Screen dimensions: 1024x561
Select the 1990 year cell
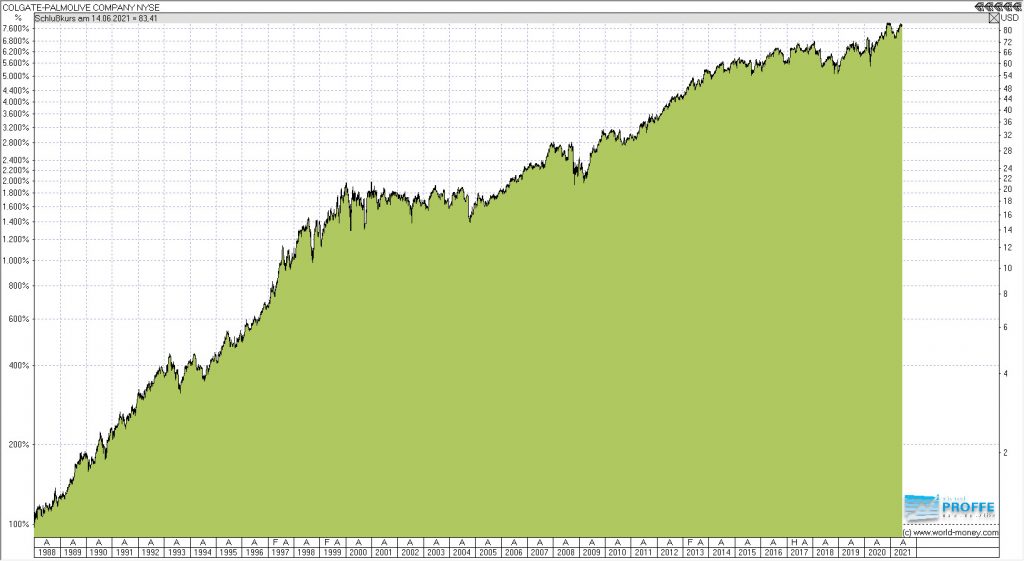pyautogui.click(x=99, y=552)
